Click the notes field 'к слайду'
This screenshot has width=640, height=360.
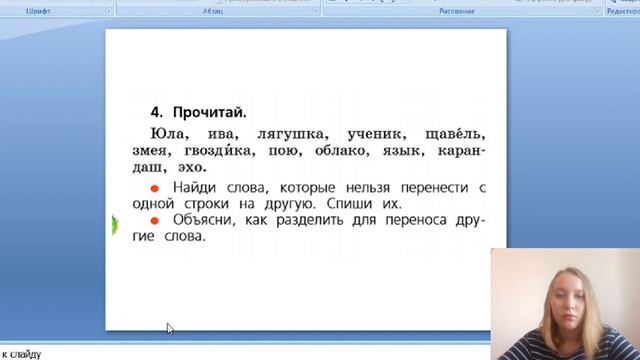click(245, 354)
